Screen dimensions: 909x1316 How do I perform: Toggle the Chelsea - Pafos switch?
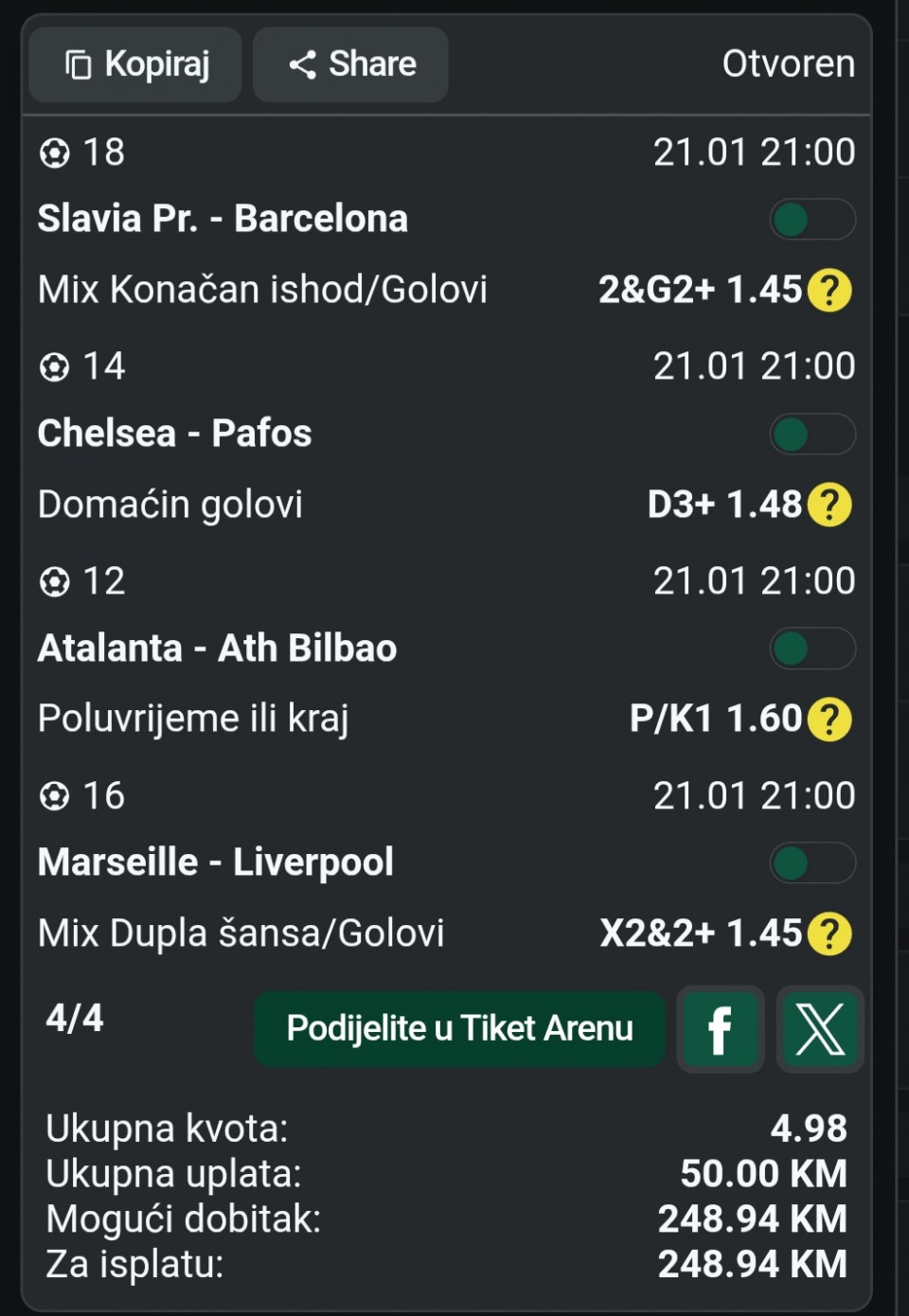point(812,435)
